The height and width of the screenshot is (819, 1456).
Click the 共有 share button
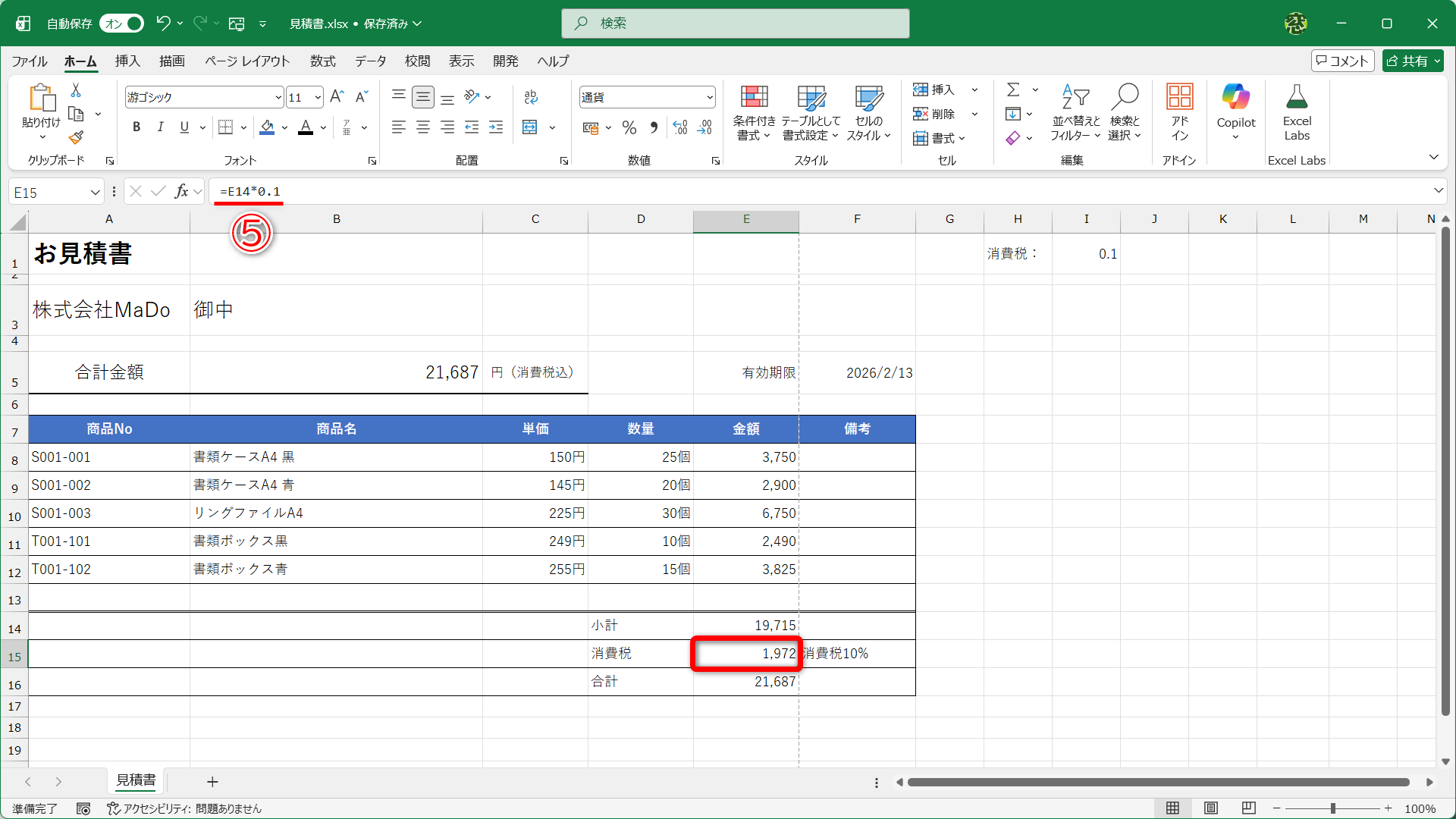1412,61
